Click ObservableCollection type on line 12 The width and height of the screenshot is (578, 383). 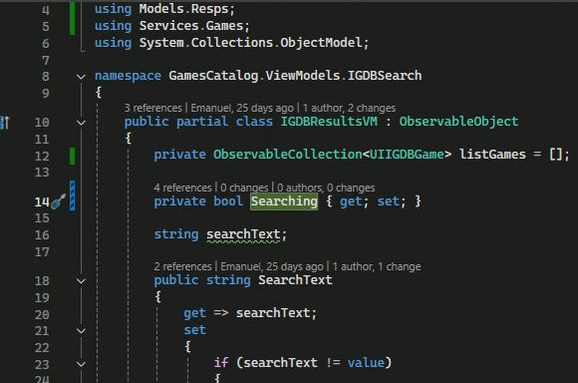pyautogui.click(x=288, y=154)
